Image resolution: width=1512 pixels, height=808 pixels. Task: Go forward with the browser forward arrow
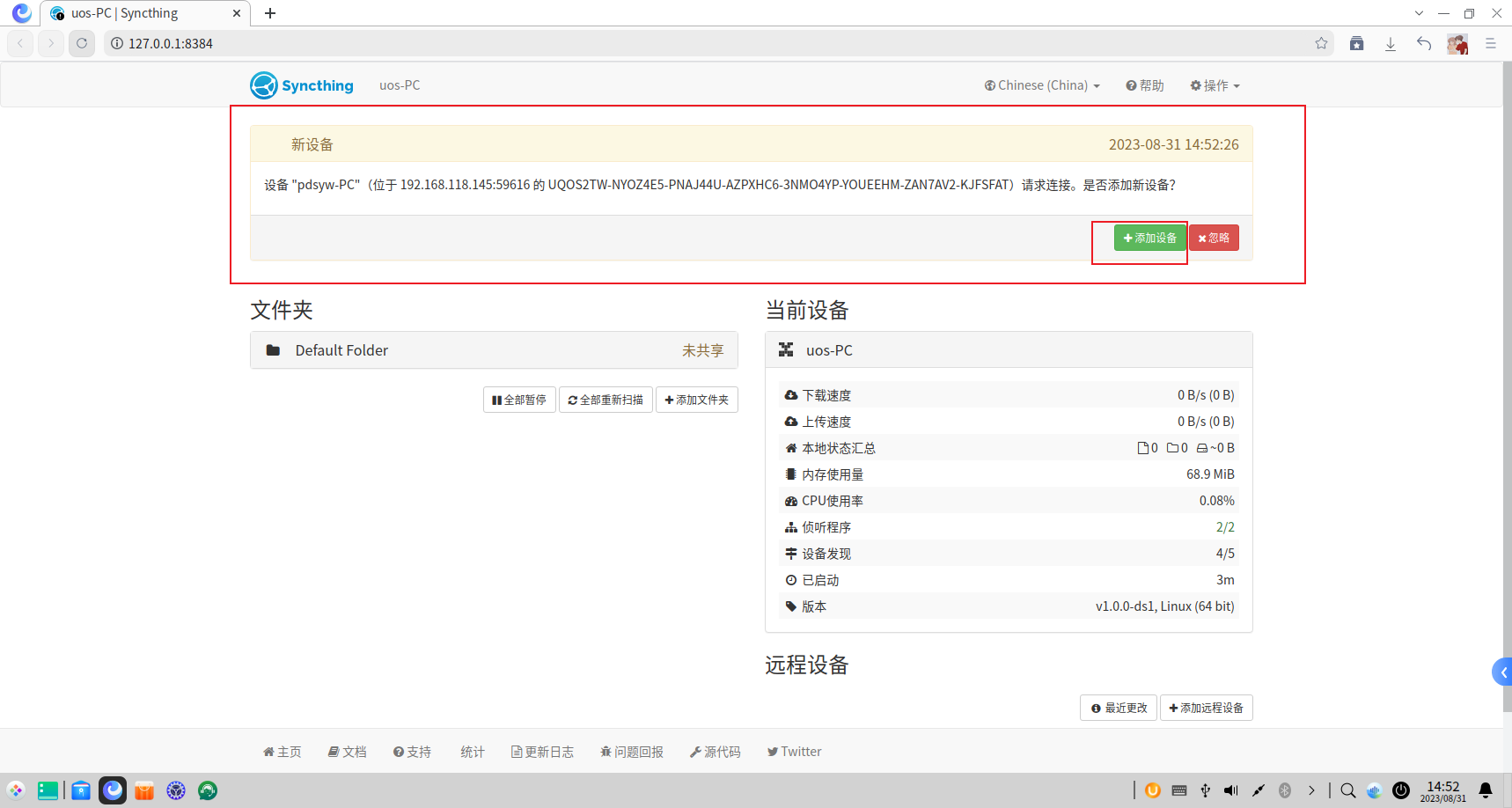(51, 43)
